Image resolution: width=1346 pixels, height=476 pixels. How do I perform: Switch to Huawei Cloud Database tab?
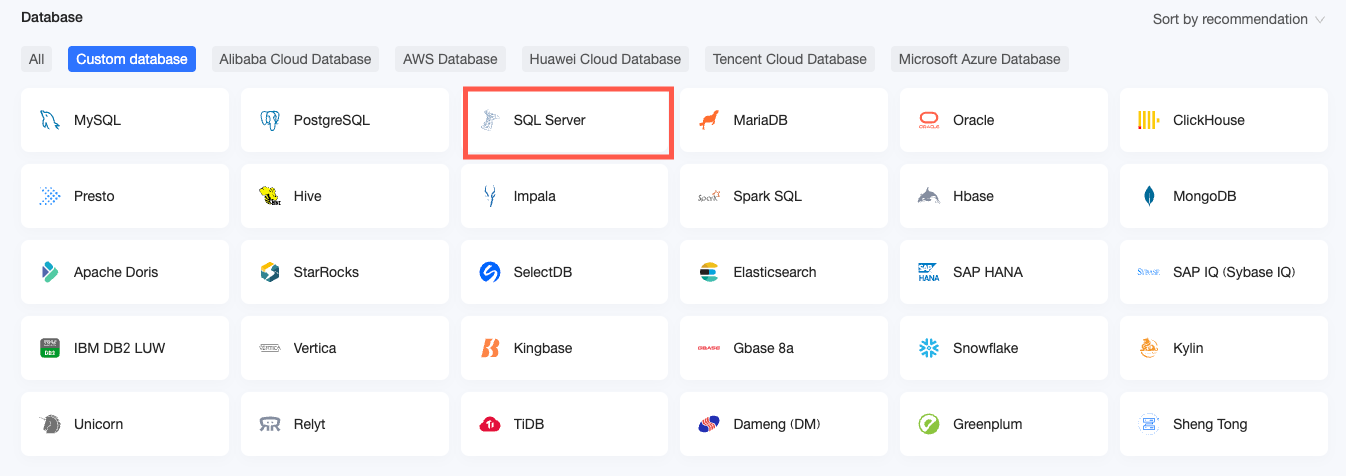pos(605,59)
